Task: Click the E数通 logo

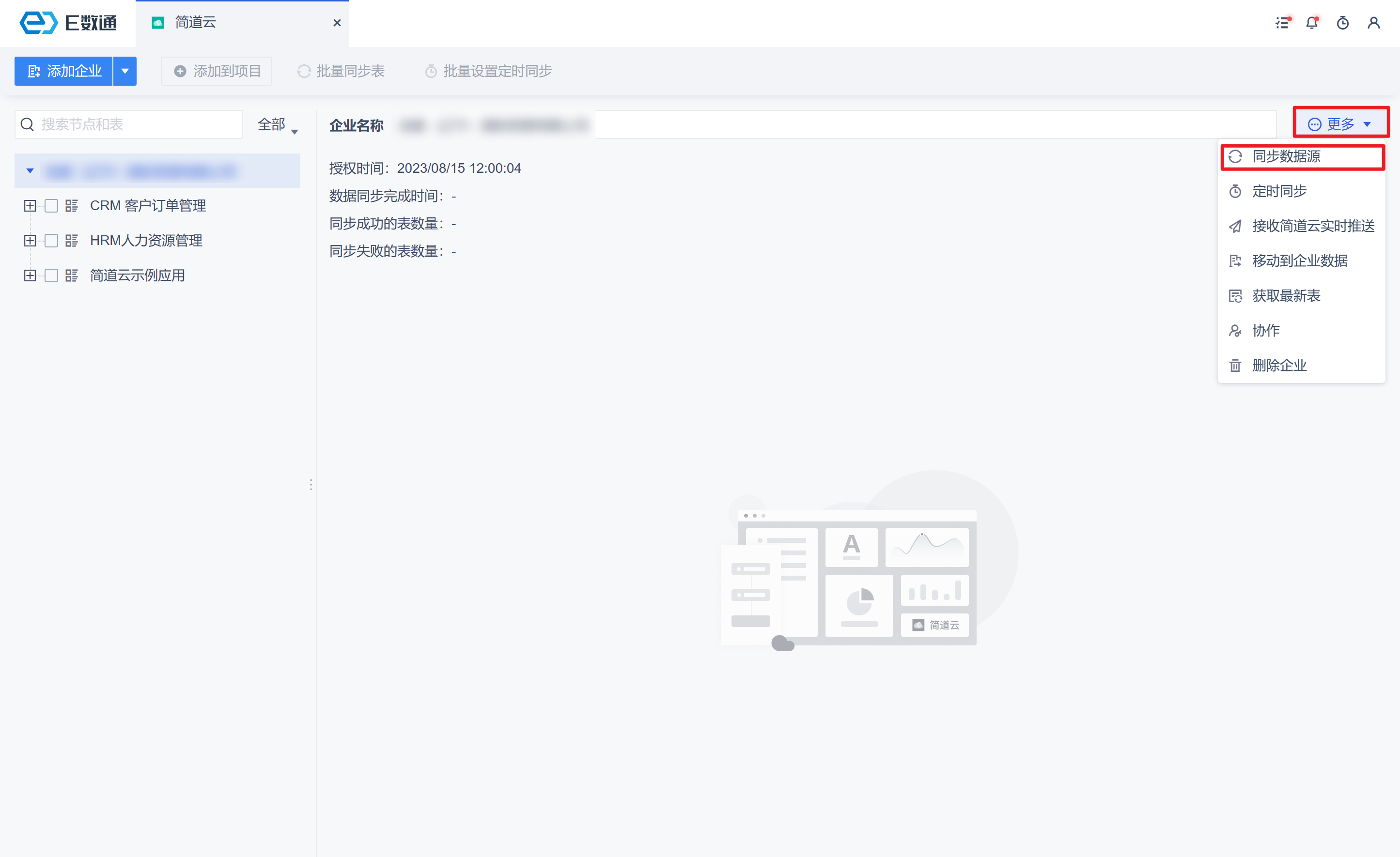Action: coord(68,23)
